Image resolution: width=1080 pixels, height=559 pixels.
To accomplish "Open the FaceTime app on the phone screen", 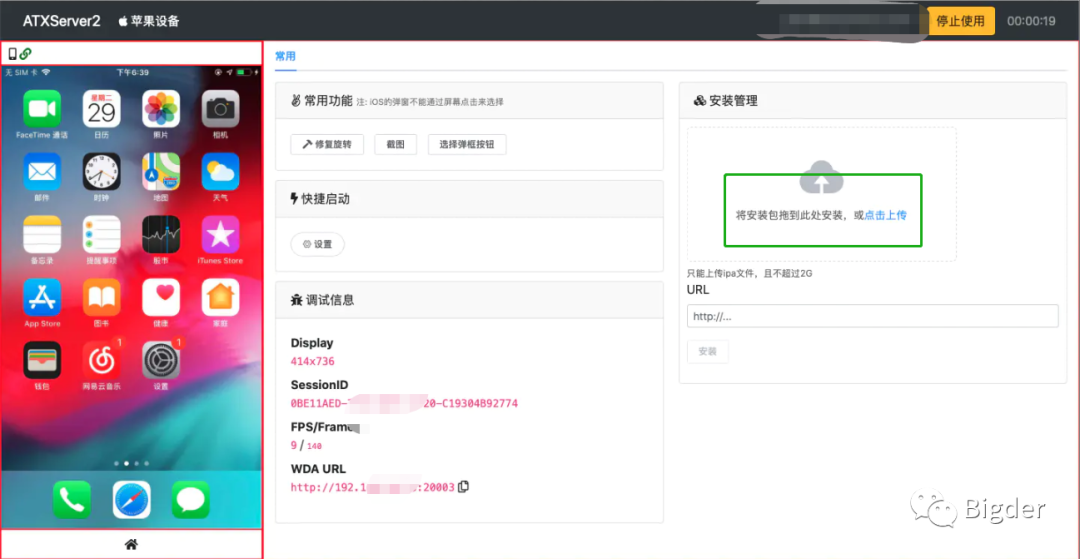I will 42,109.
